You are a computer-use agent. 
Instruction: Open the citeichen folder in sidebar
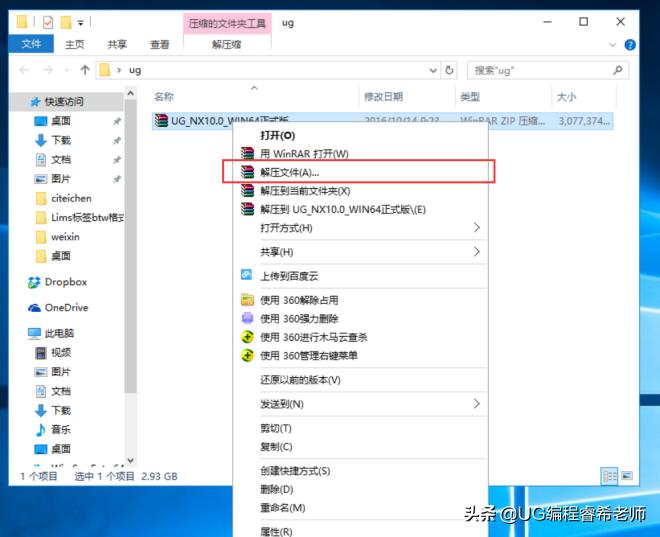(x=71, y=198)
